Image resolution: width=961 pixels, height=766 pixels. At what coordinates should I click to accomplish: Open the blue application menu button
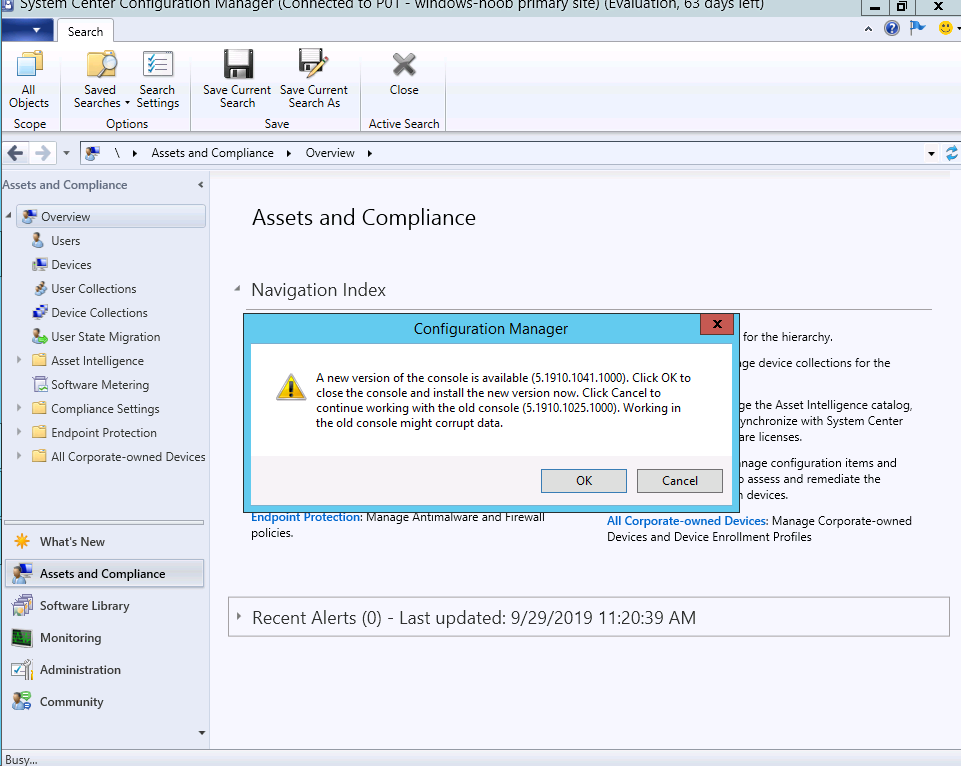tap(27, 30)
